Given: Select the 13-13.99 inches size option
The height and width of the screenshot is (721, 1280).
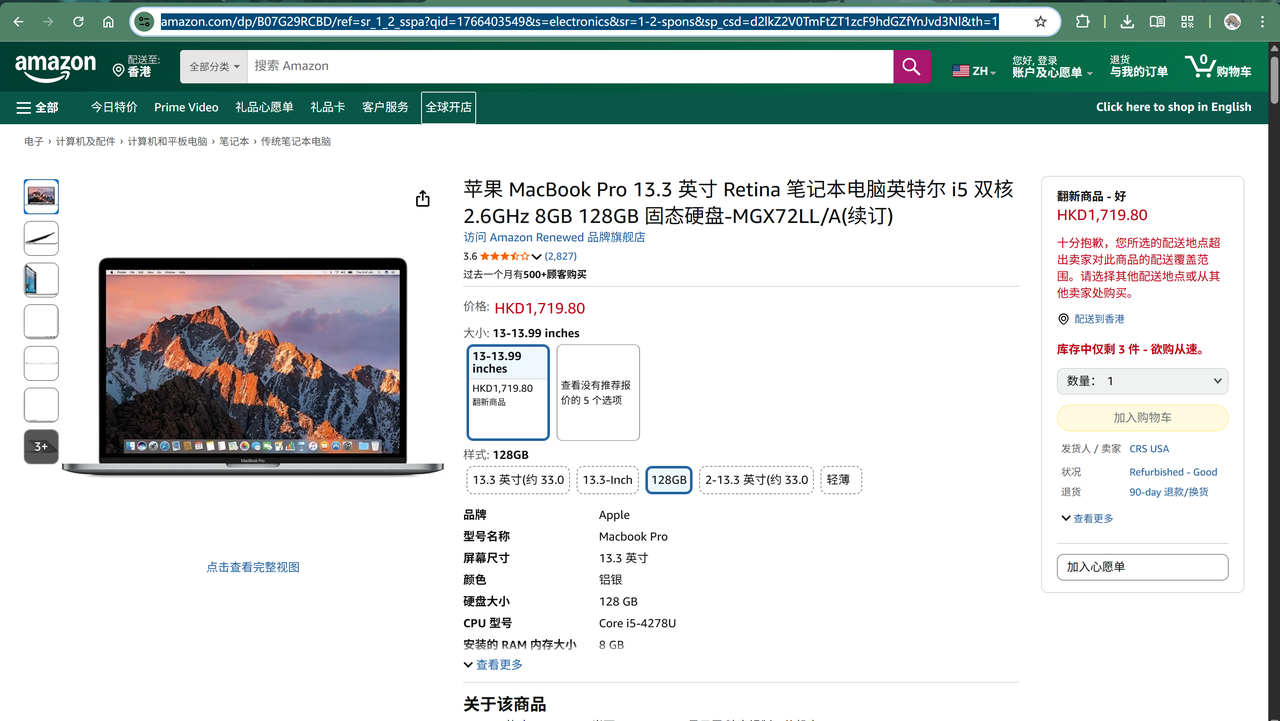Looking at the screenshot, I should (508, 392).
